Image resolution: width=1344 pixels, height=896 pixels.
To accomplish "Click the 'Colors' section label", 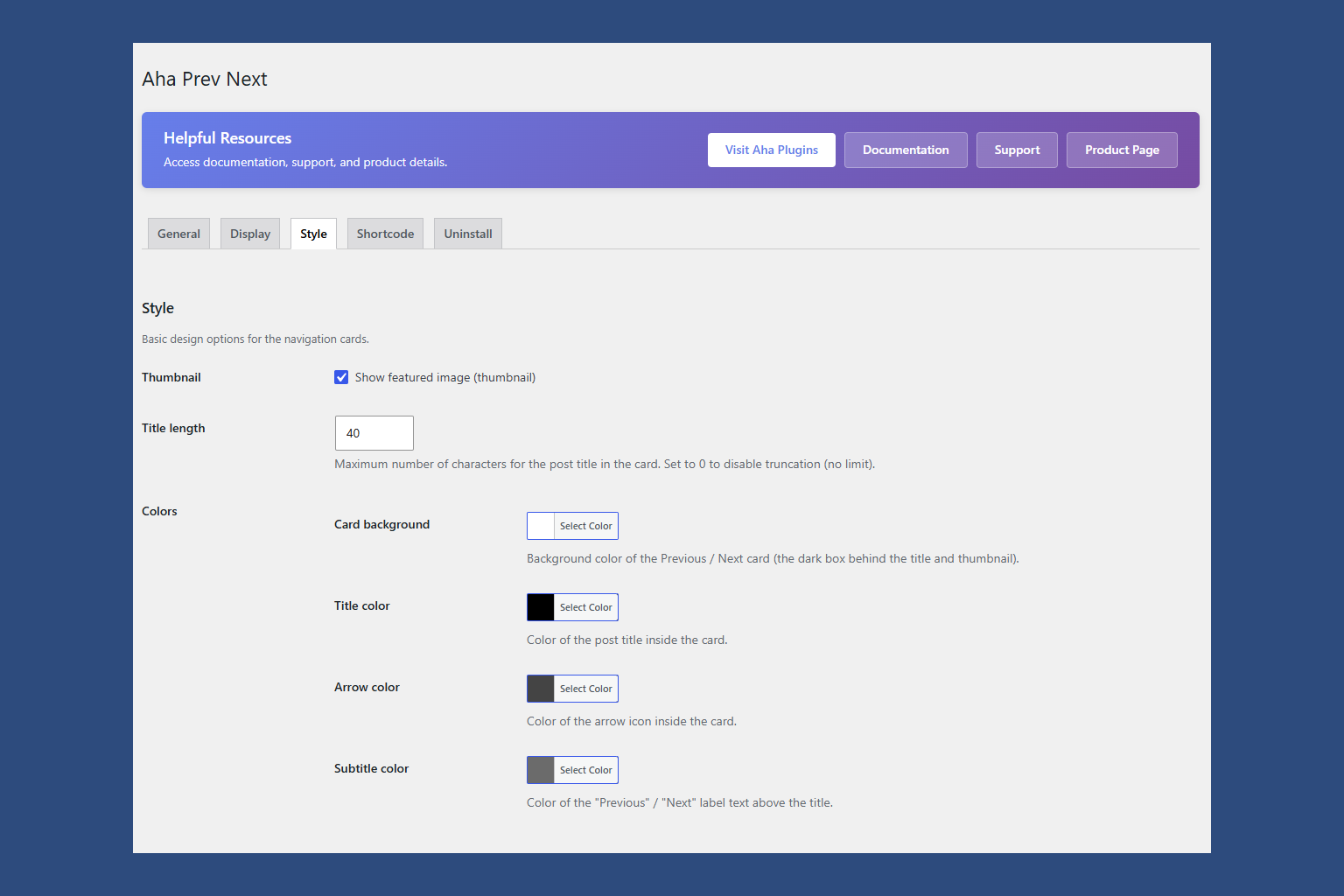I will 159,511.
